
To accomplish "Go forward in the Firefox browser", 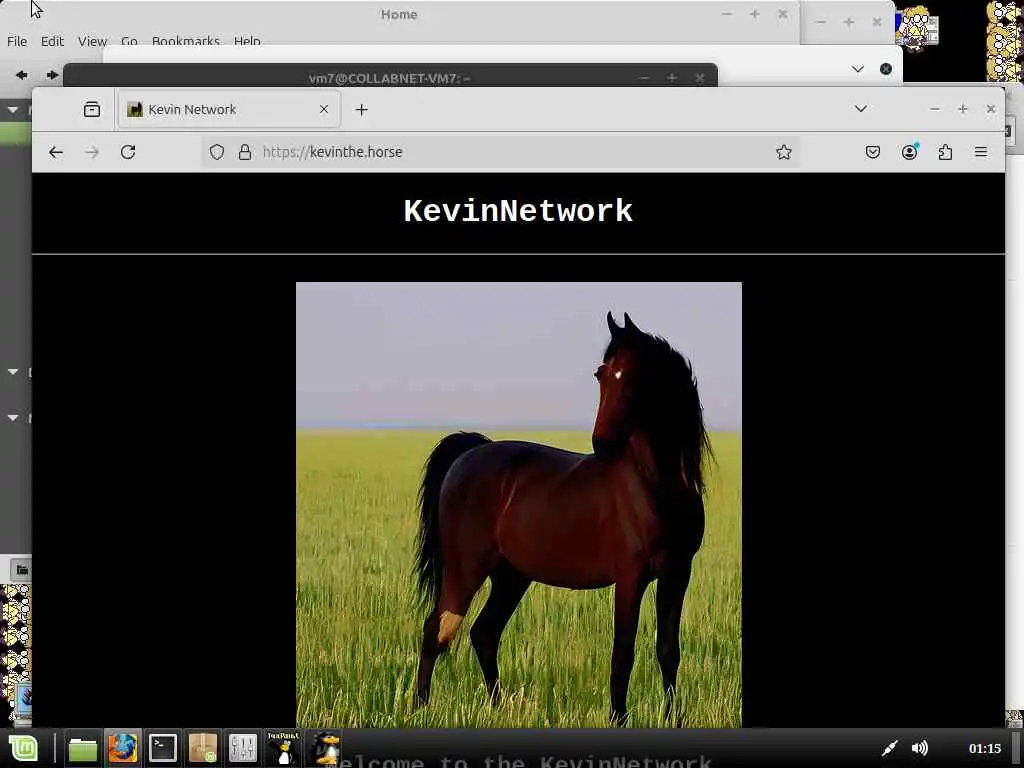I will pyautogui.click(x=92, y=152).
